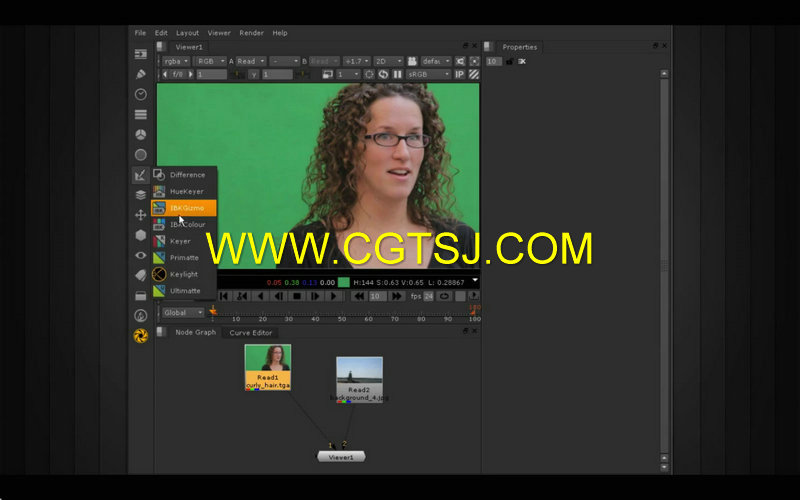Open the downrez 1 dropdown
Viewport: 800px width, 500px height.
pyautogui.click(x=348, y=74)
